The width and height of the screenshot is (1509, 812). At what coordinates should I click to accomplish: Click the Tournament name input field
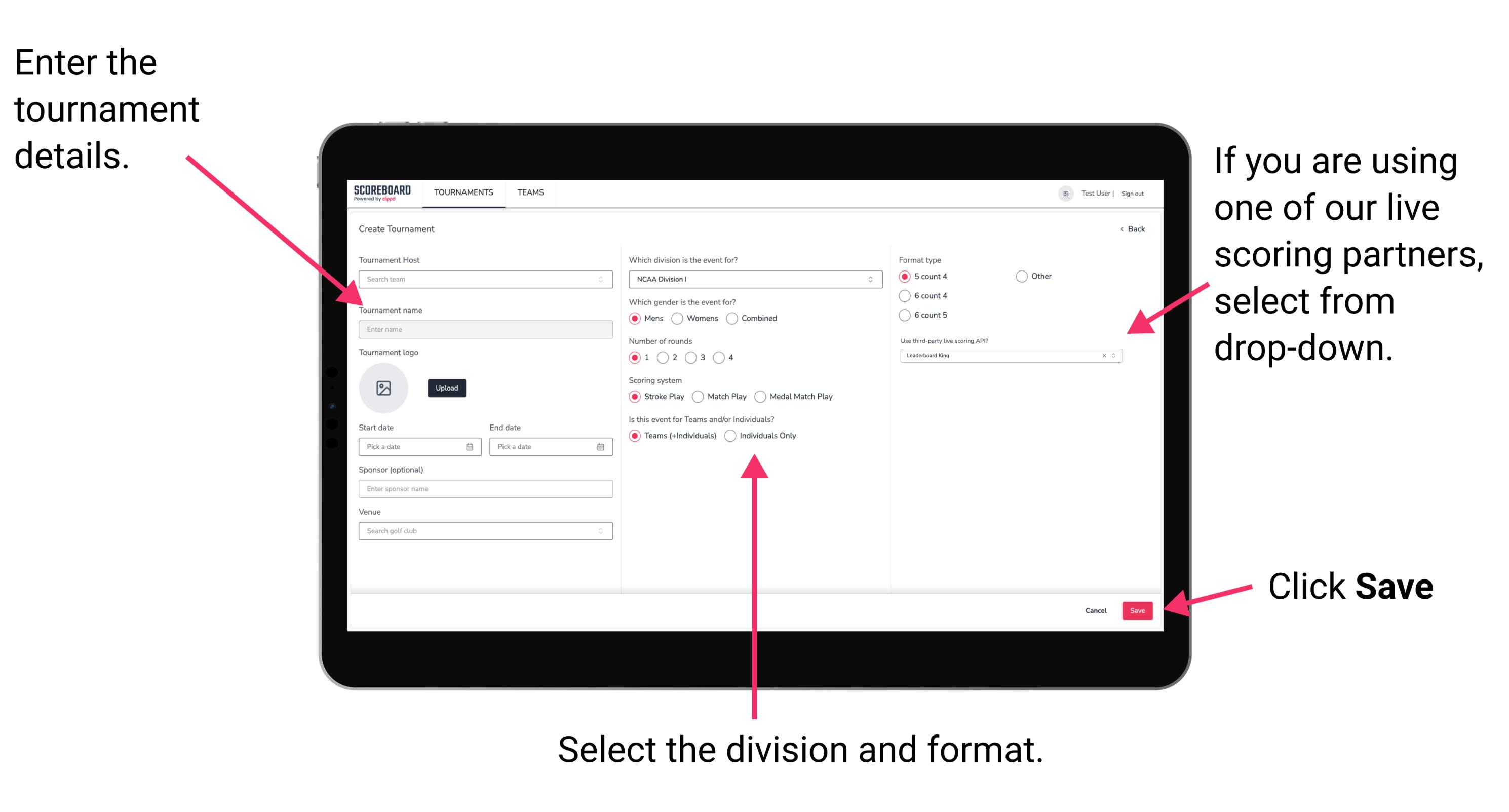pyautogui.click(x=485, y=328)
